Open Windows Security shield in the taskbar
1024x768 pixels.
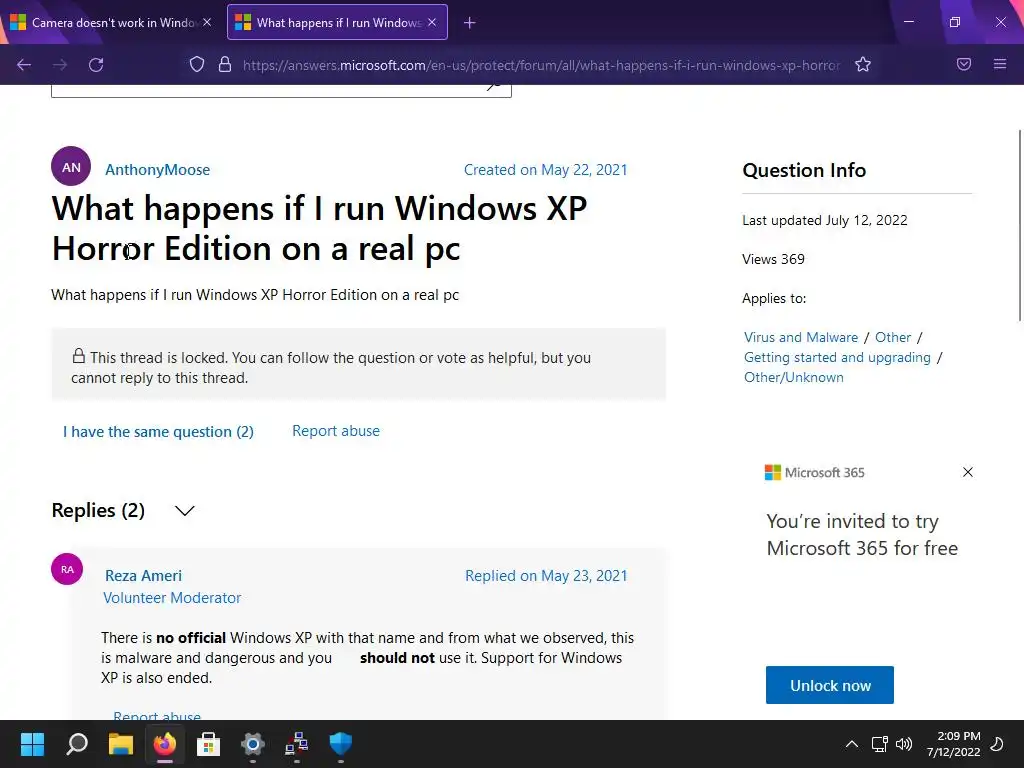click(x=340, y=744)
